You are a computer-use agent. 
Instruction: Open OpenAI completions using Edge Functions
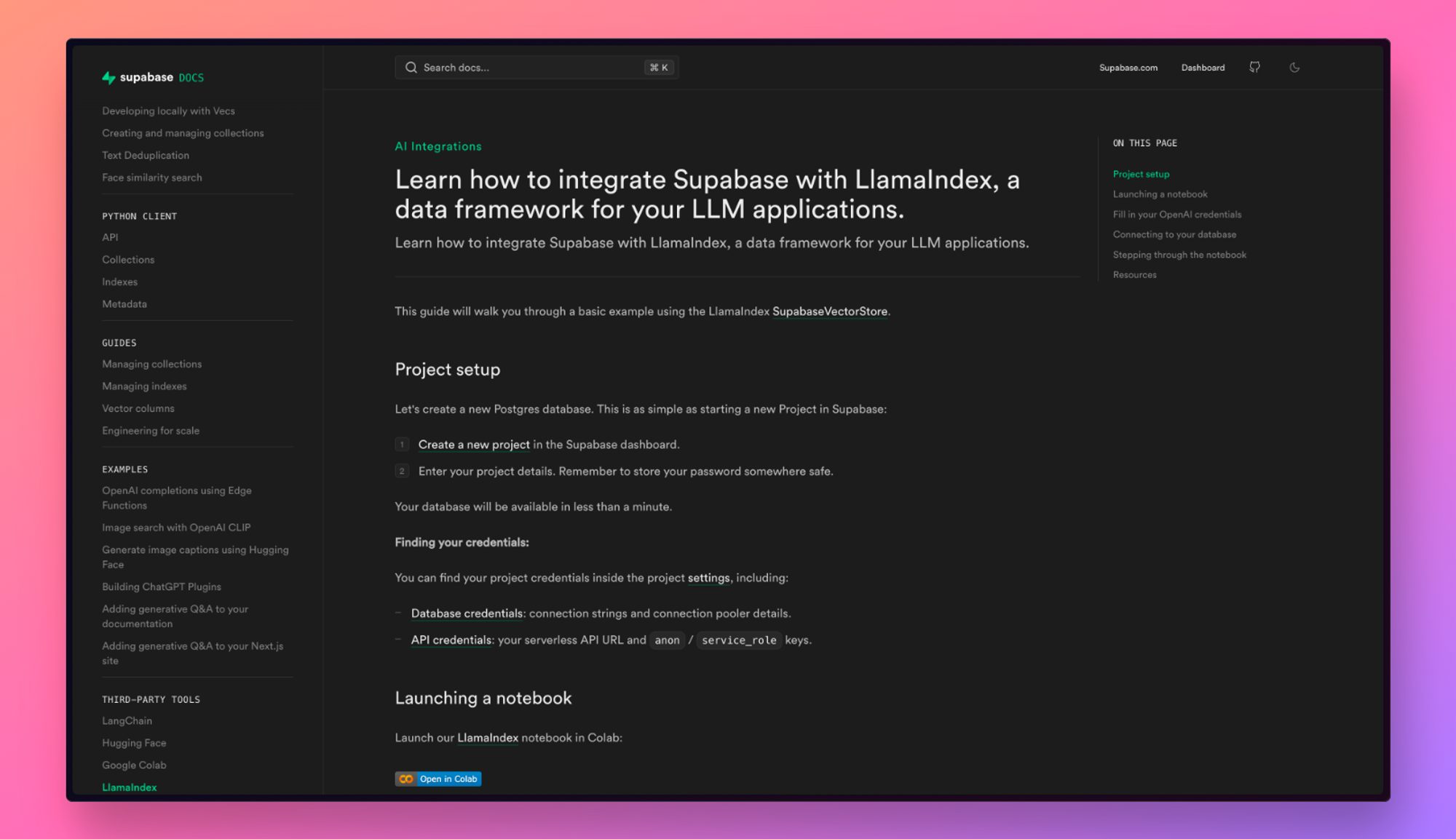177,498
